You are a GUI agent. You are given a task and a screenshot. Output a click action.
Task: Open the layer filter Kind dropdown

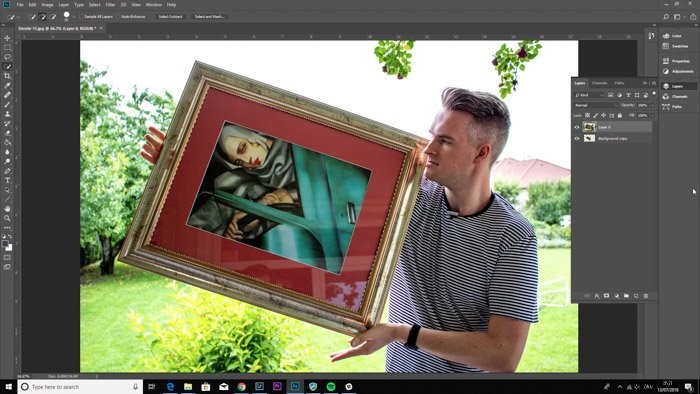coord(589,95)
